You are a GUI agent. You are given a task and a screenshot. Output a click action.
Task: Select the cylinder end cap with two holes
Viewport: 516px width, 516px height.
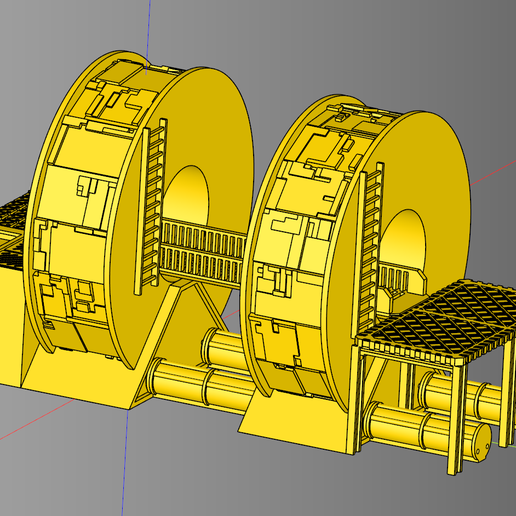click(x=481, y=442)
